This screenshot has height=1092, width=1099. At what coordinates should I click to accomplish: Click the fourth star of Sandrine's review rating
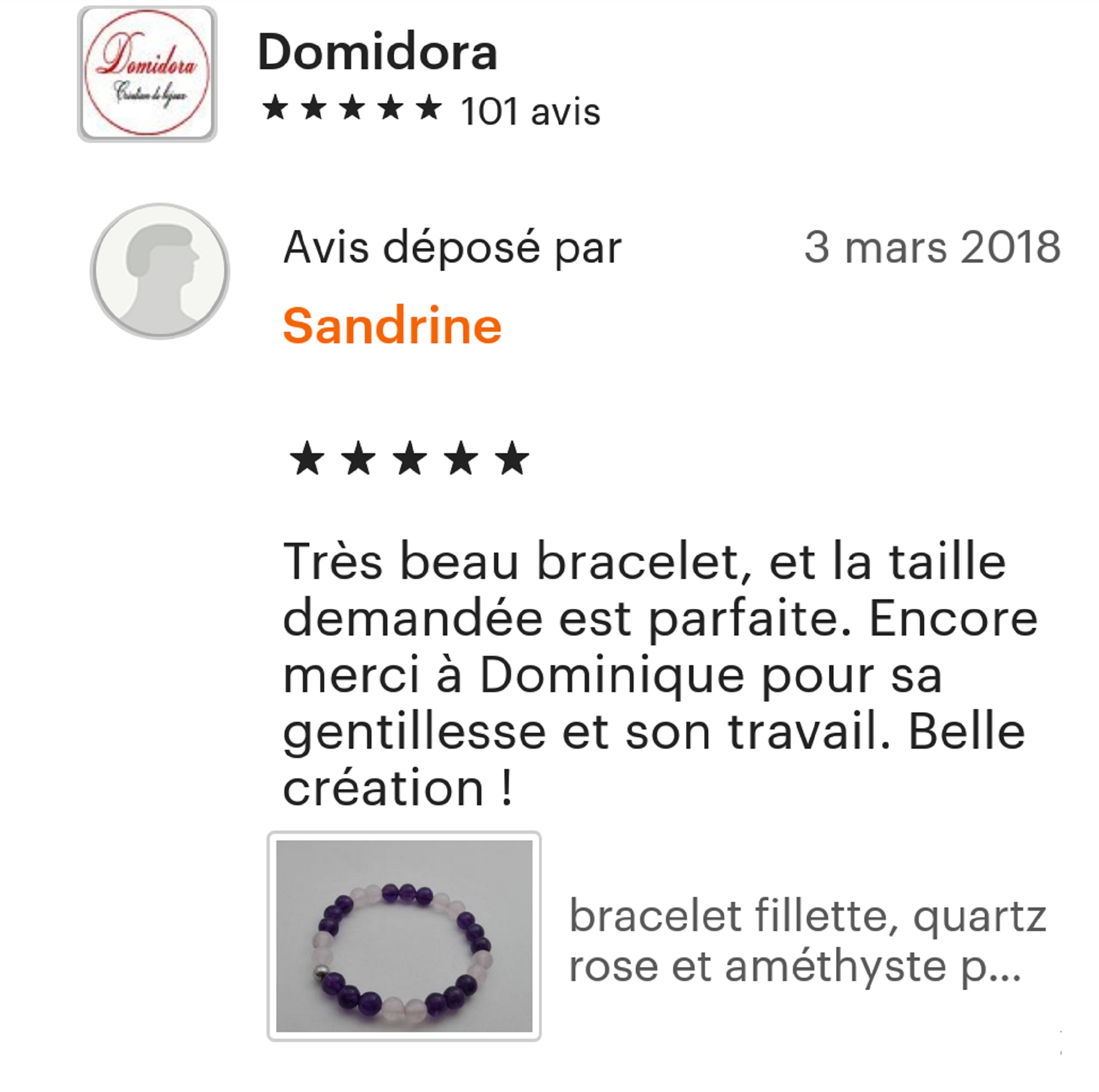pyautogui.click(x=461, y=458)
